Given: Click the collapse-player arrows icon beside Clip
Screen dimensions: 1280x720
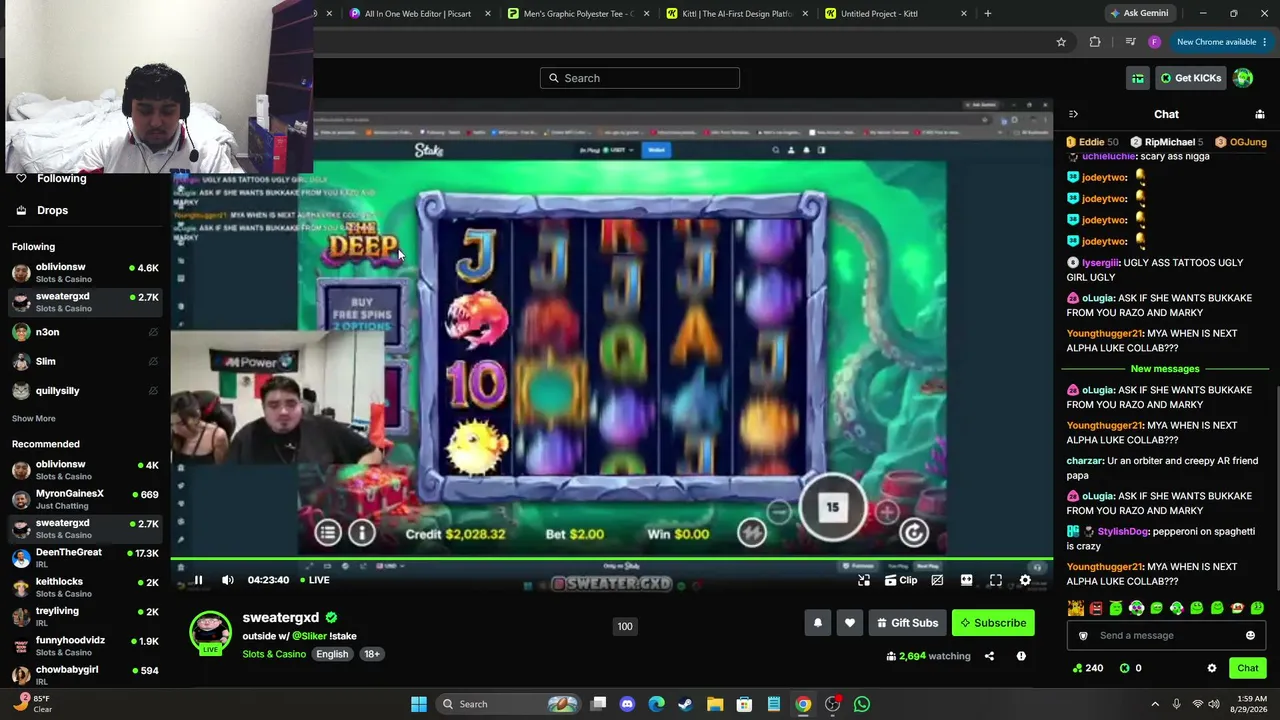Looking at the screenshot, I should click(x=864, y=580).
